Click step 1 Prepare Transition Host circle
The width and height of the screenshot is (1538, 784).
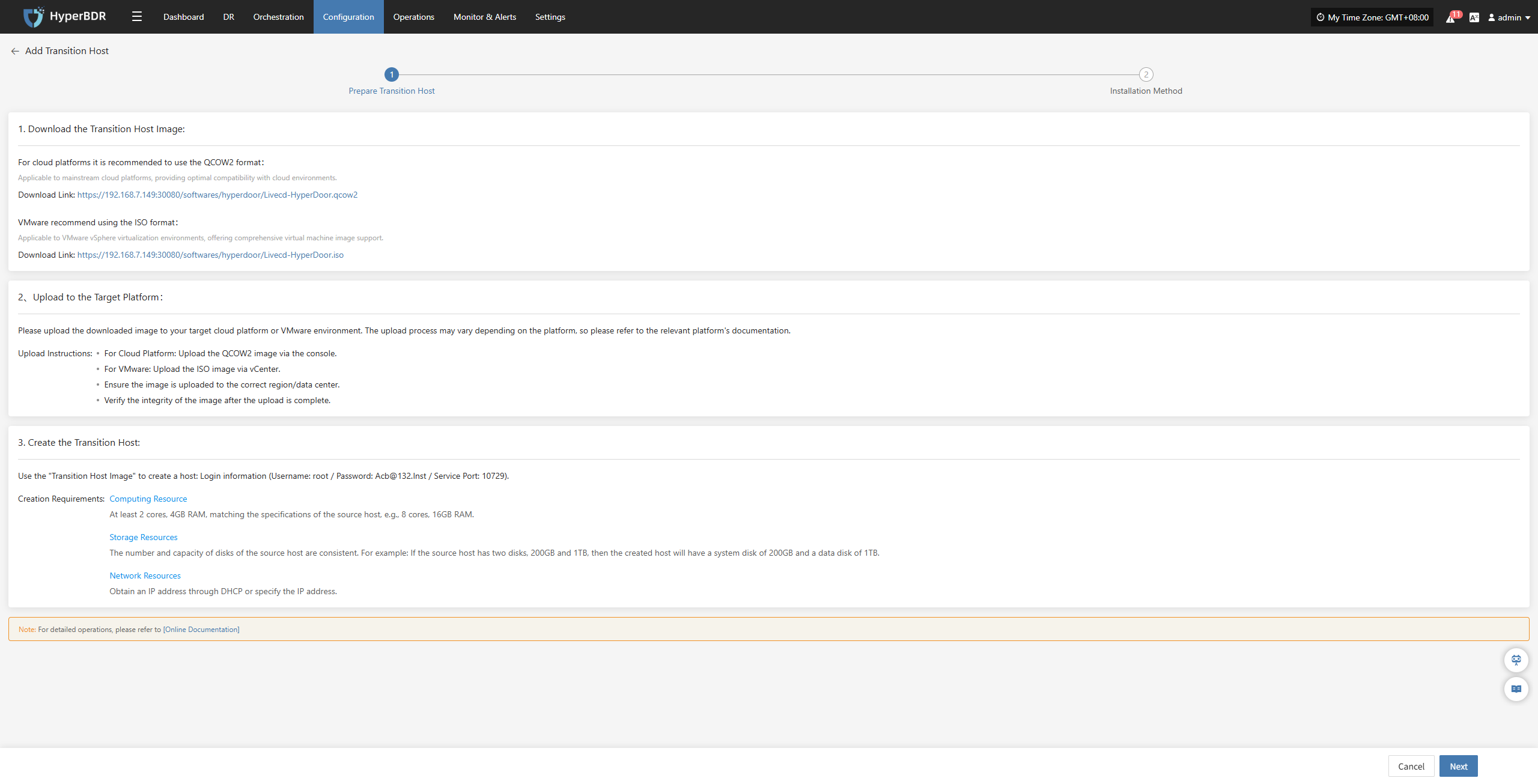click(392, 74)
